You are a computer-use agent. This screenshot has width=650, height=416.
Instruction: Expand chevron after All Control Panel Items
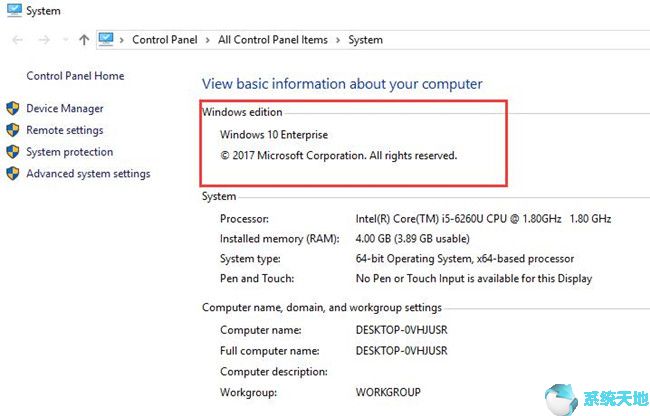pyautogui.click(x=338, y=40)
